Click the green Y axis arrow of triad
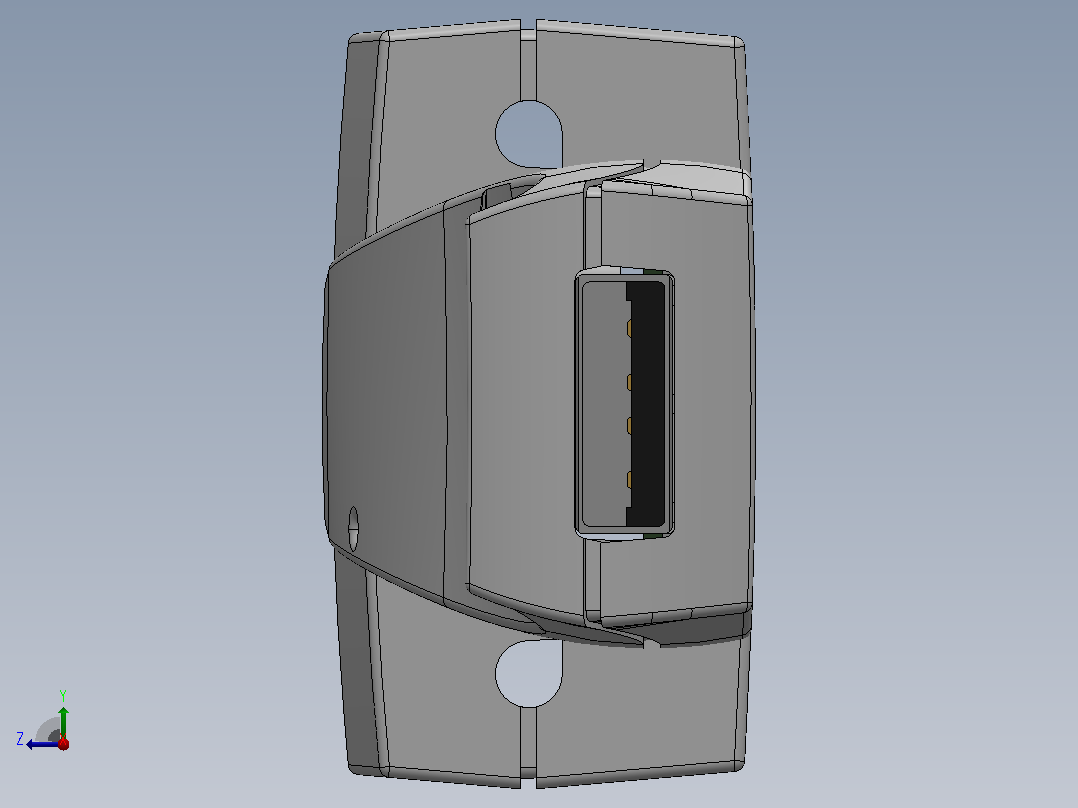1078x808 pixels. pos(63,721)
